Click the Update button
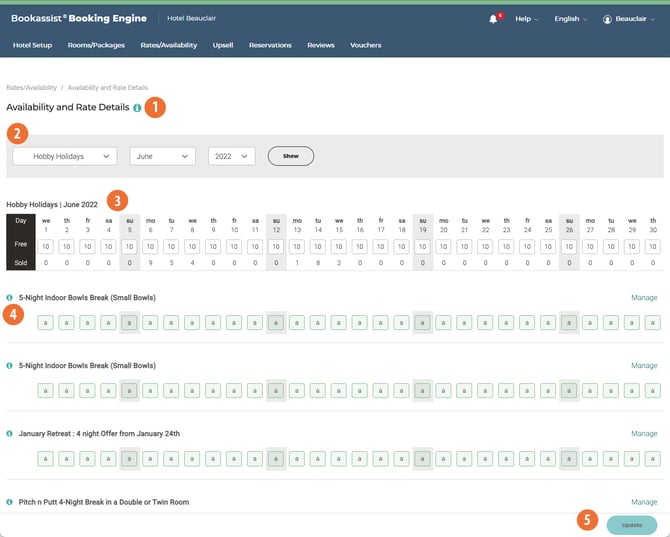 tap(631, 524)
